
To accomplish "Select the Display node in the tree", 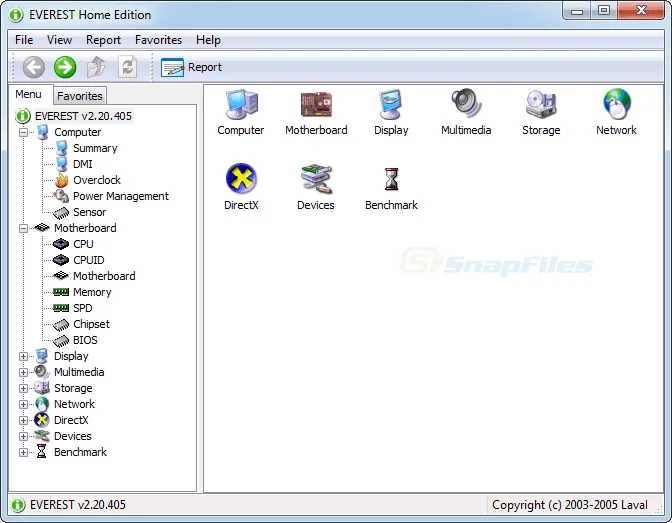I will tap(71, 356).
